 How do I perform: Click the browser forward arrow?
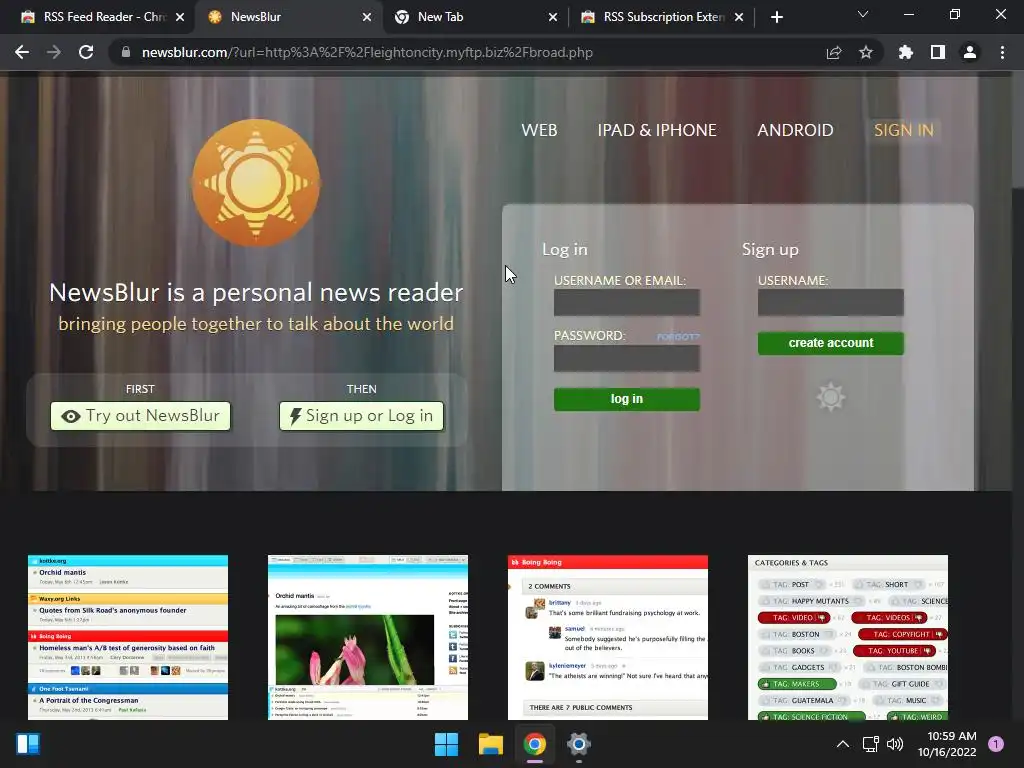tap(54, 52)
